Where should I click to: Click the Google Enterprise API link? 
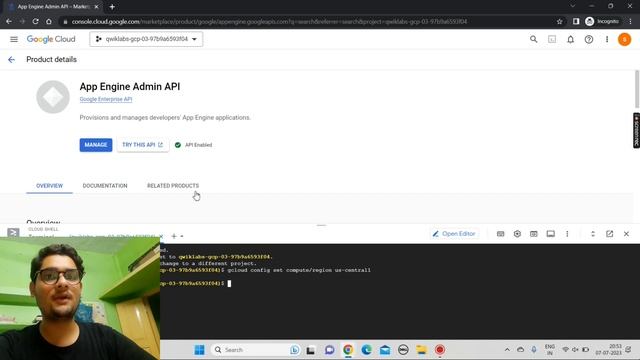pyautogui.click(x=106, y=99)
